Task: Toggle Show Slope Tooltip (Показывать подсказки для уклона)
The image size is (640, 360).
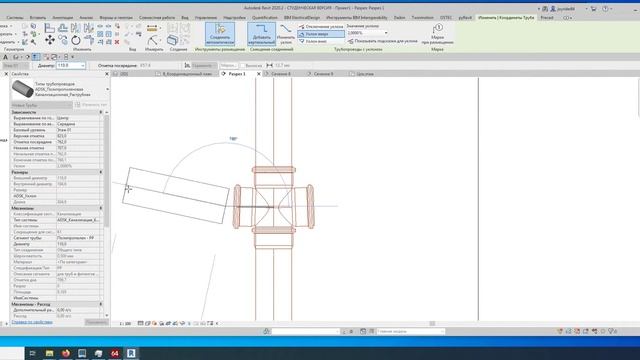Action: pyautogui.click(x=382, y=41)
